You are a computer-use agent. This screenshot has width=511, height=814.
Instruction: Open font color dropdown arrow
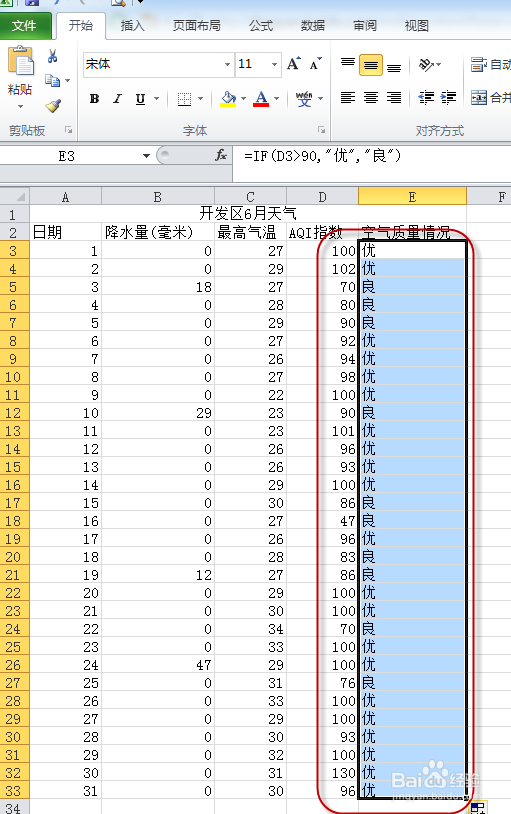pyautogui.click(x=276, y=99)
